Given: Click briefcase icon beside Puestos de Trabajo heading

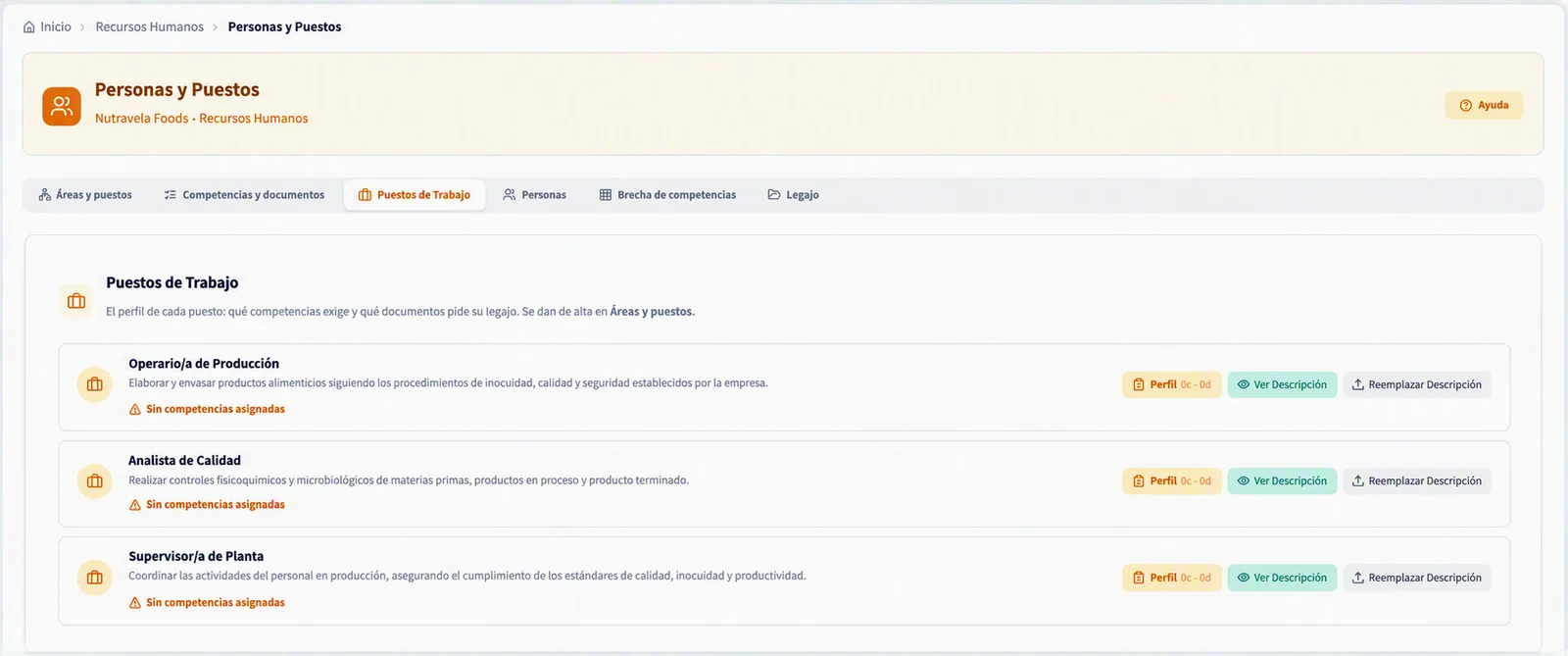Looking at the screenshot, I should 76,301.
